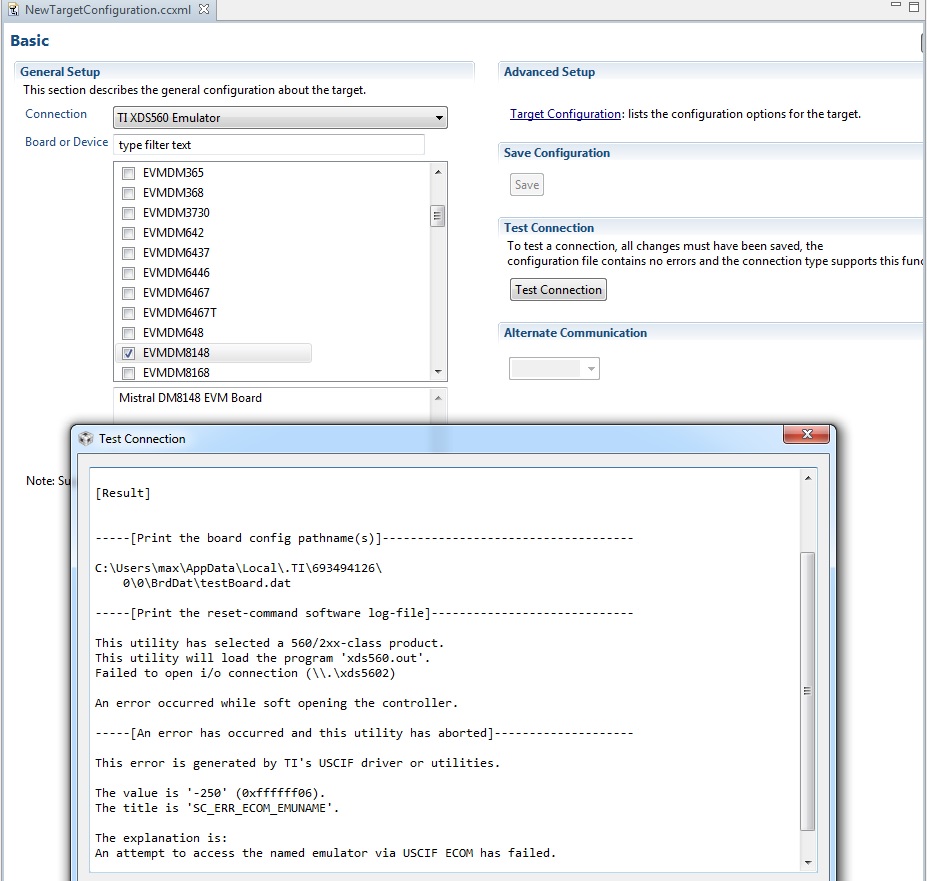Image resolution: width=927 pixels, height=881 pixels.
Task: Click the scrollbar down arrow of device list
Action: [x=437, y=371]
